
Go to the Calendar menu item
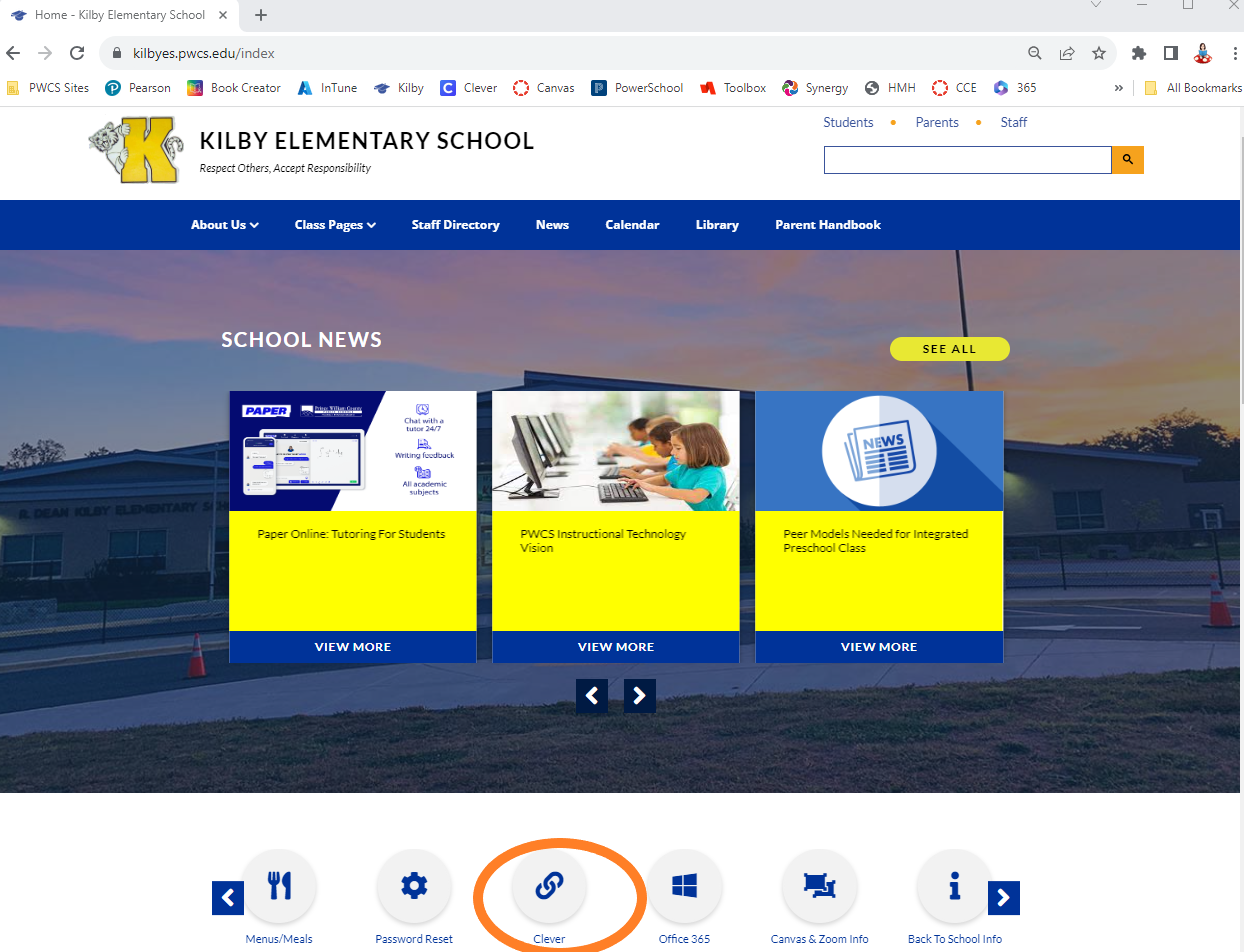[x=632, y=225]
